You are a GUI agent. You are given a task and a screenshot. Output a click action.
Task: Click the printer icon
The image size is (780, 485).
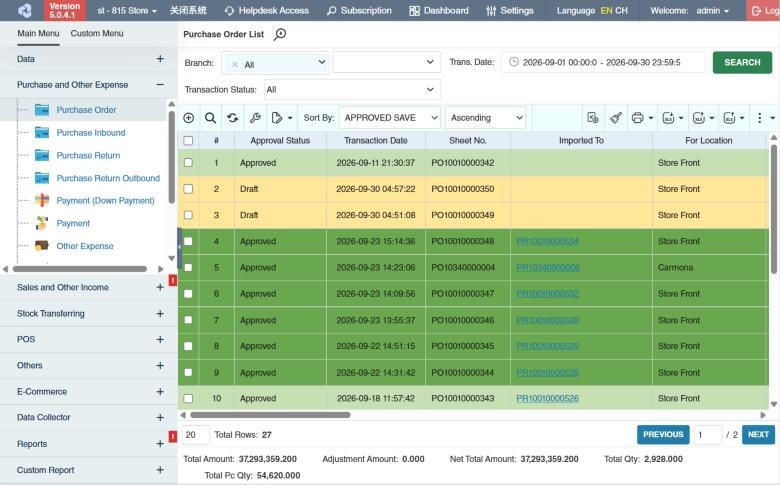[637, 118]
